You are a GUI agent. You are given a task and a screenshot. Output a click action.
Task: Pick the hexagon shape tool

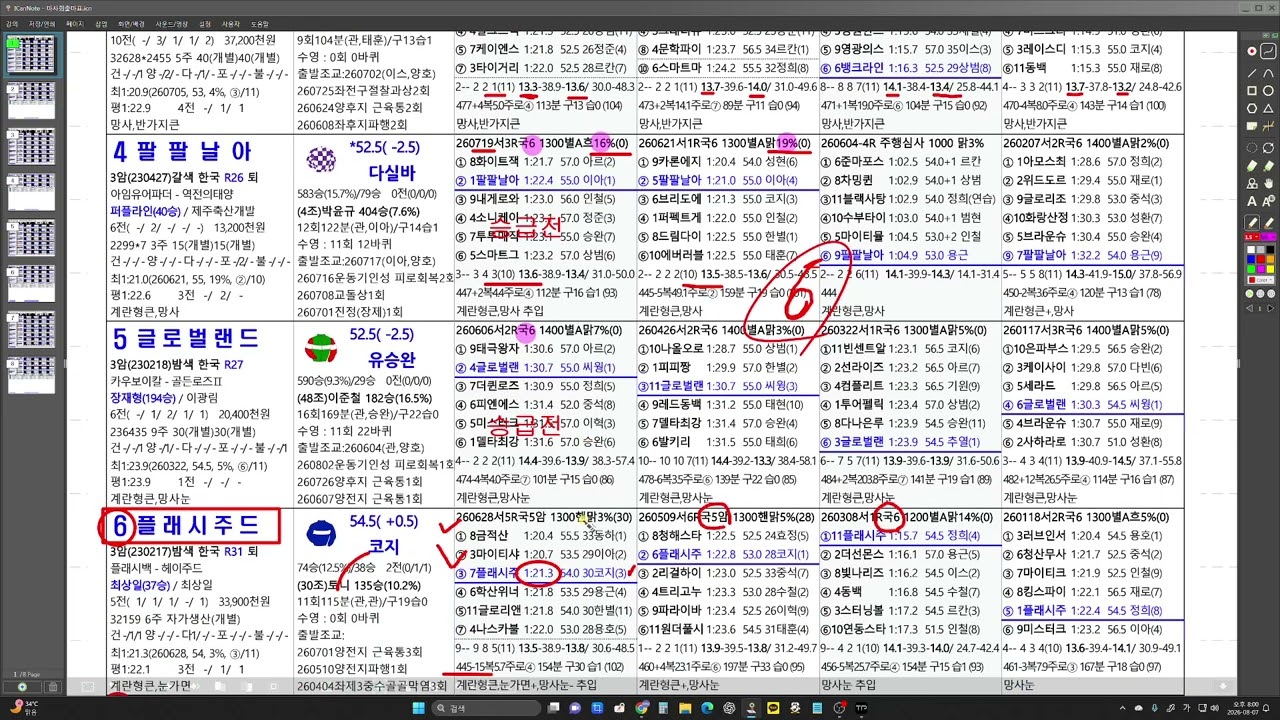point(1251,108)
